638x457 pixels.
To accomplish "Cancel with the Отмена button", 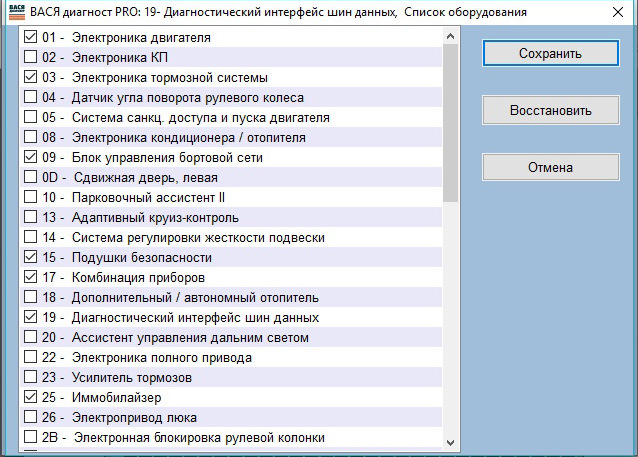I will (x=551, y=167).
